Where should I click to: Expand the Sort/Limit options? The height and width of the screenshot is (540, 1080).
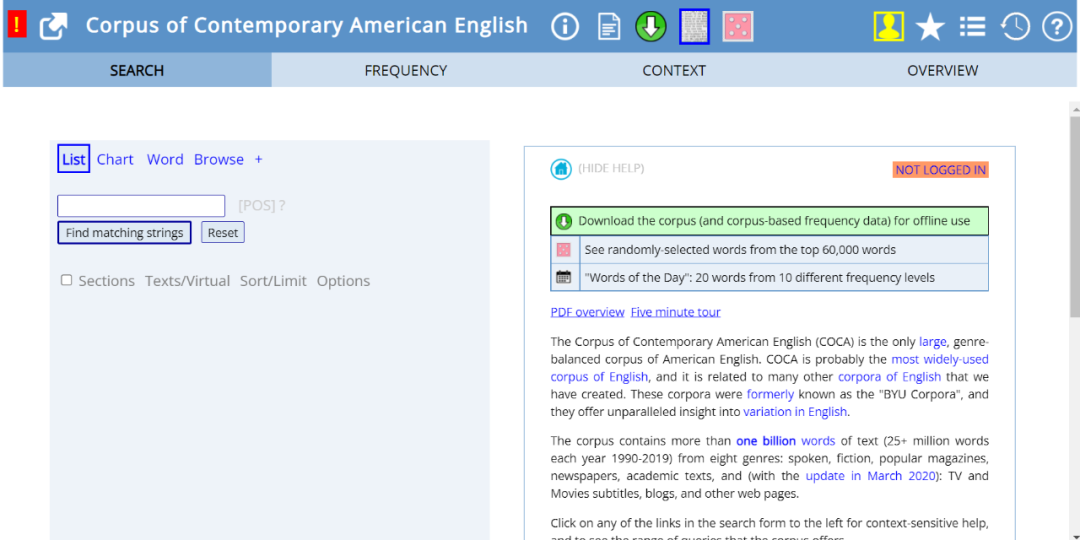(x=273, y=281)
